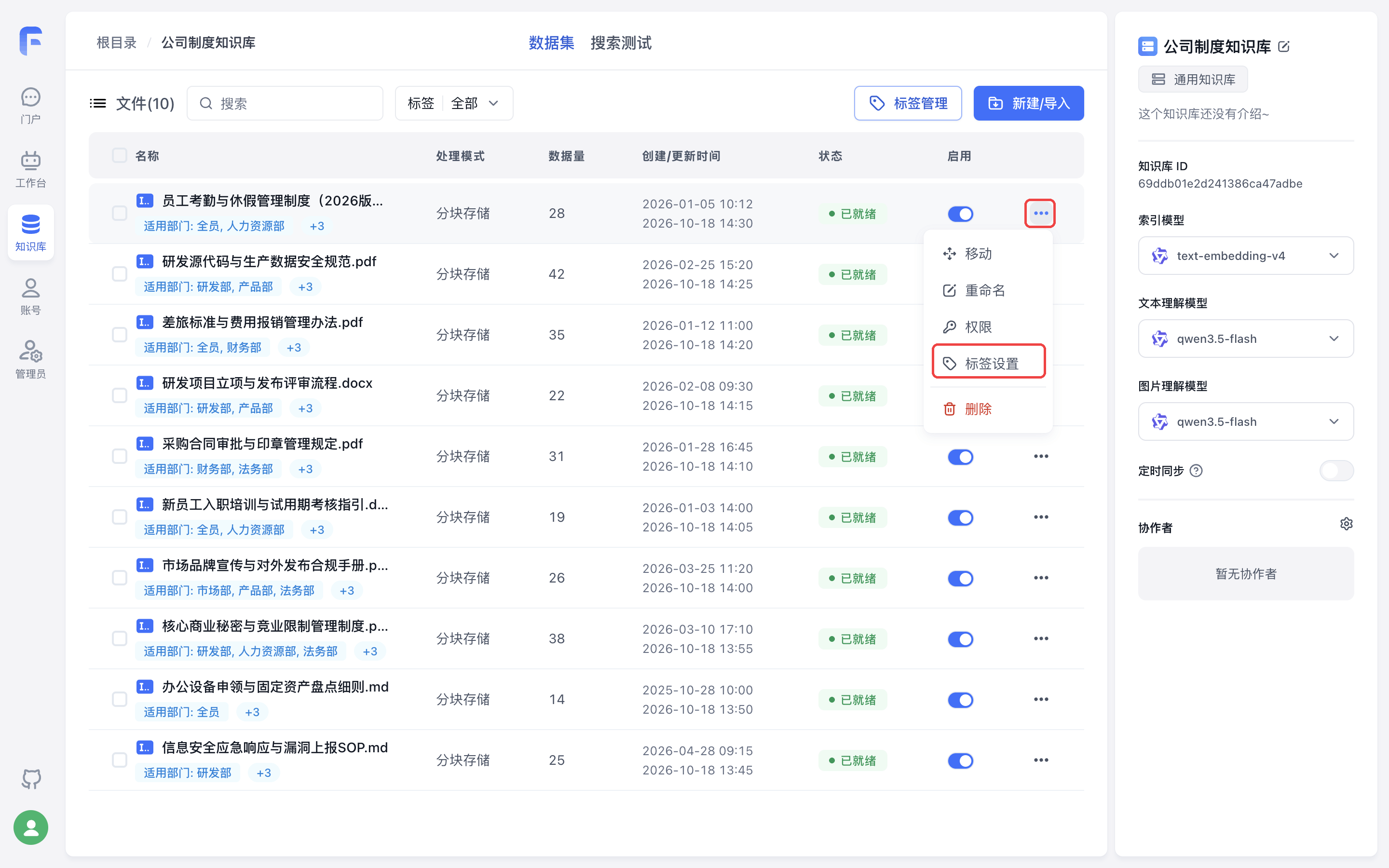Viewport: 1389px width, 868px height.
Task: Edit knowledge base name pencil icon
Action: point(1284,47)
